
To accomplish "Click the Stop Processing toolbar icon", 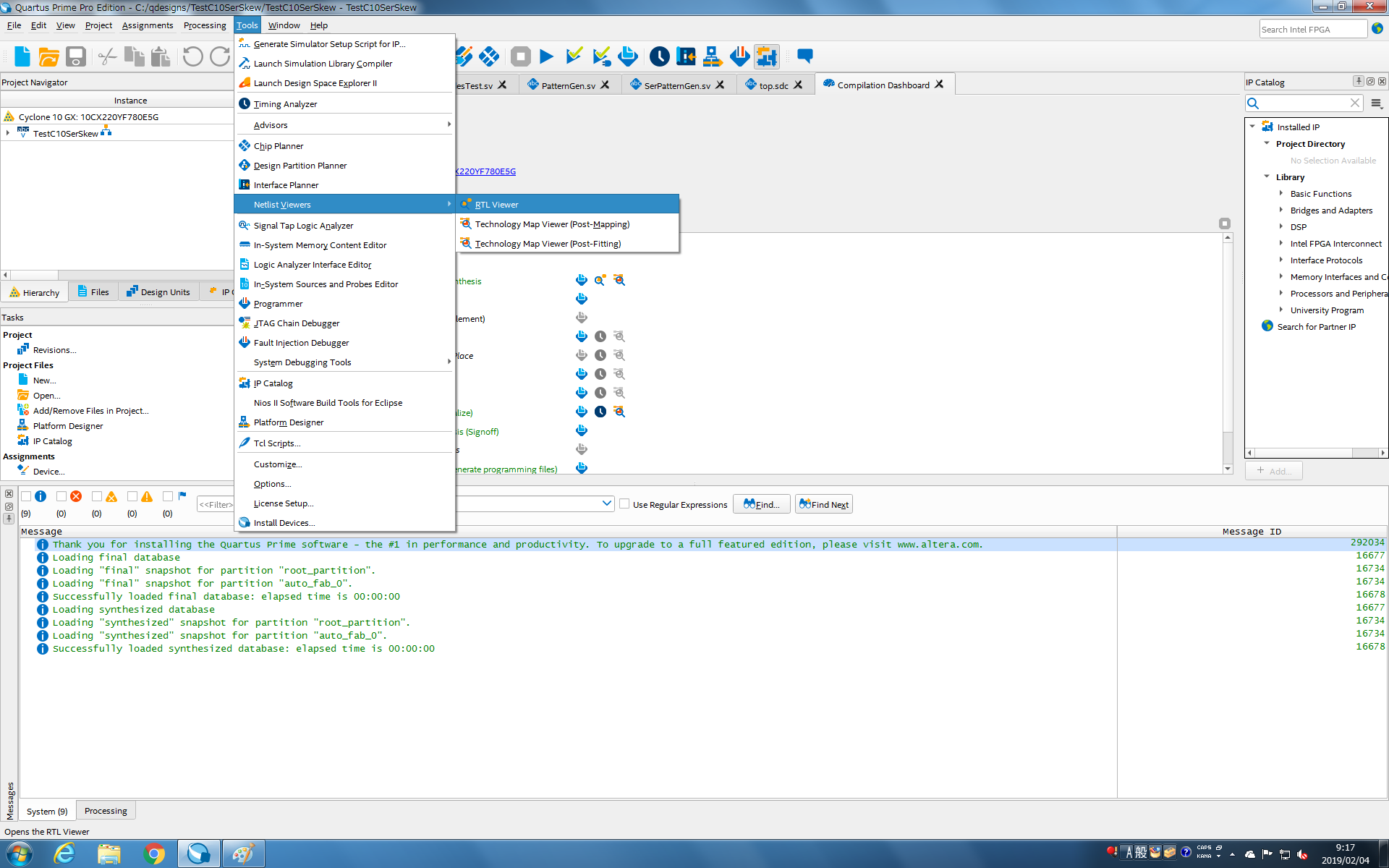I will pyautogui.click(x=520, y=56).
